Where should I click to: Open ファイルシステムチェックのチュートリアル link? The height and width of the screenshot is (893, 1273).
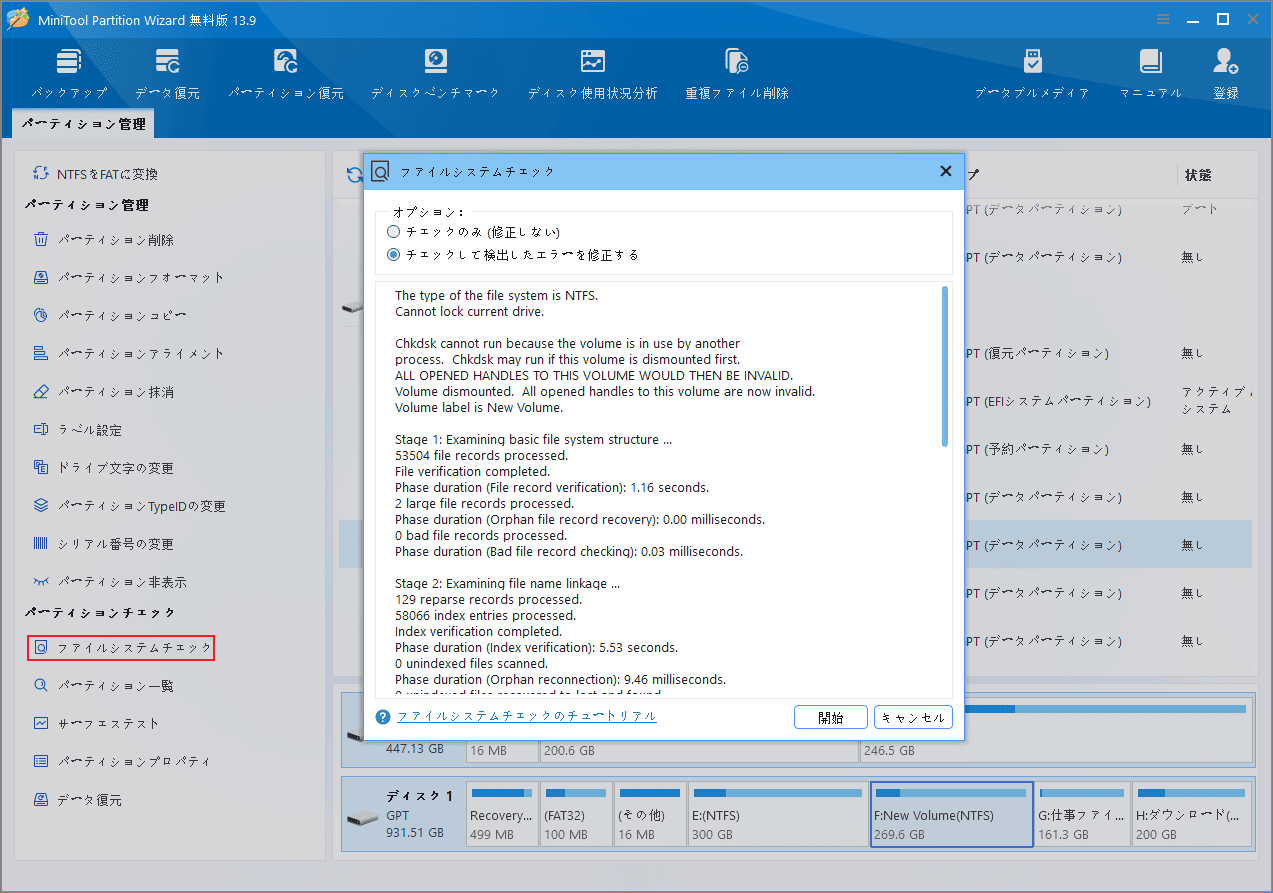527,716
